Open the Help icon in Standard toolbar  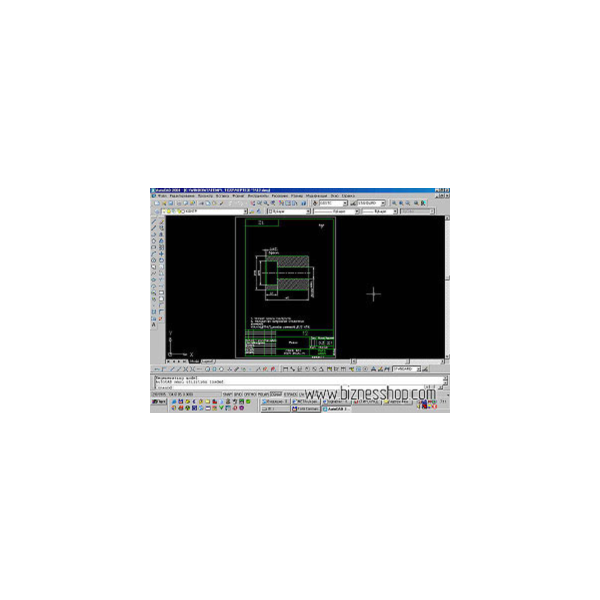tap(304, 203)
